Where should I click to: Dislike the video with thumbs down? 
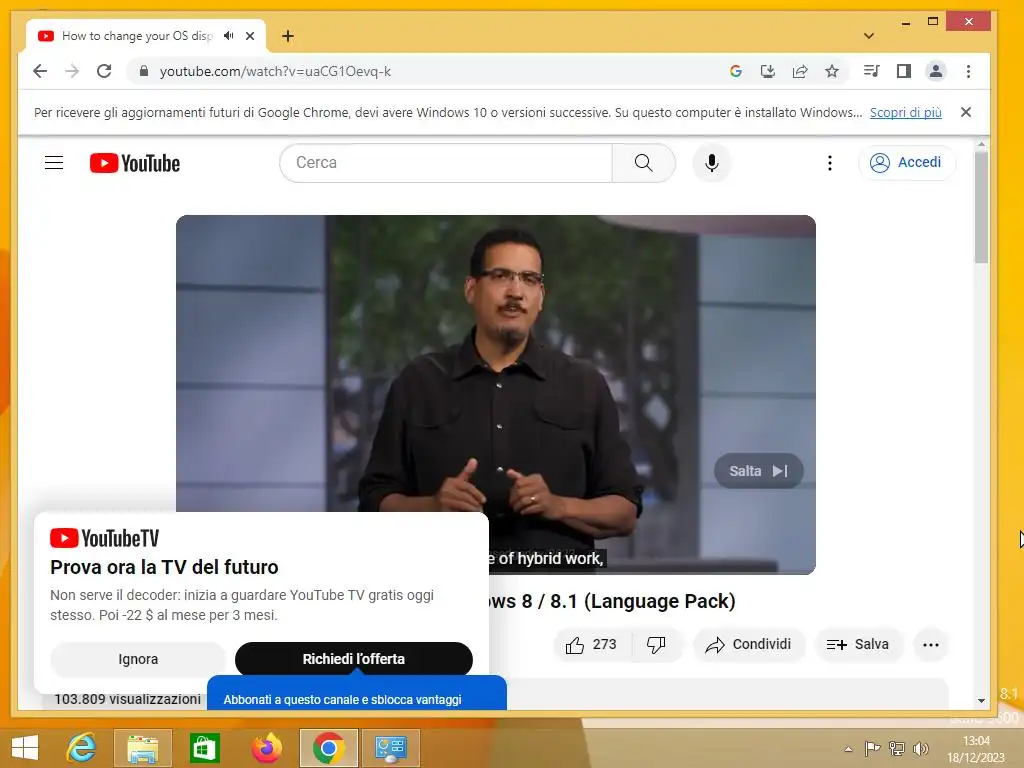pos(657,645)
